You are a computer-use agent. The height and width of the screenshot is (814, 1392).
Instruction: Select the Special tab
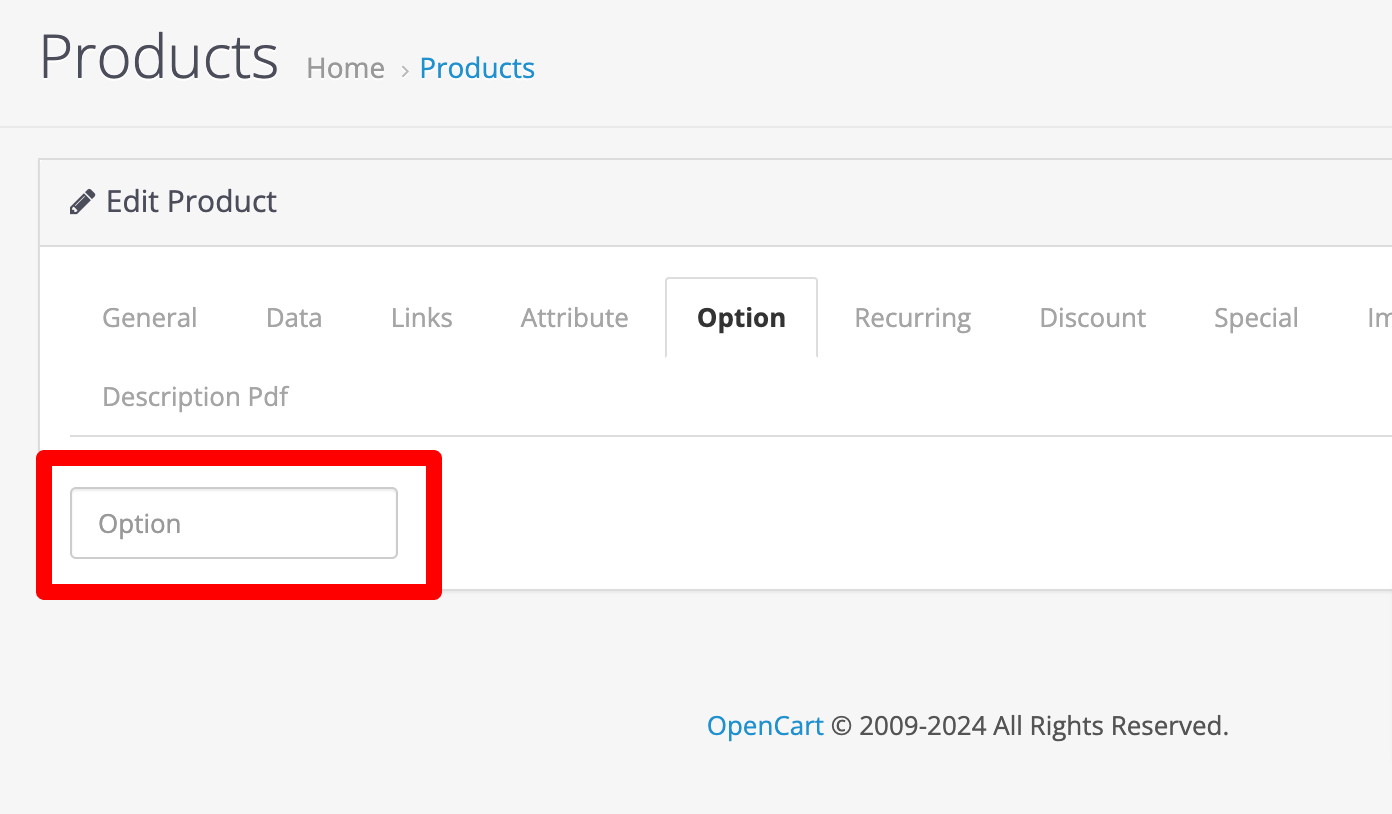[x=1256, y=318]
